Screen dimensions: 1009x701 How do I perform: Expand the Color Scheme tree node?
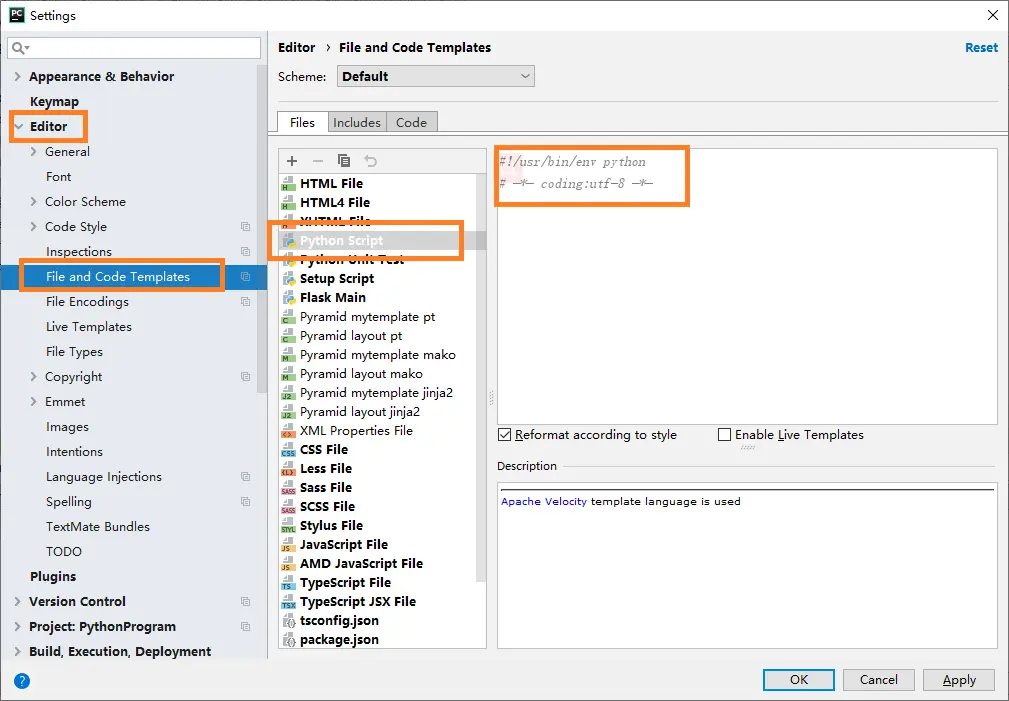pos(33,201)
